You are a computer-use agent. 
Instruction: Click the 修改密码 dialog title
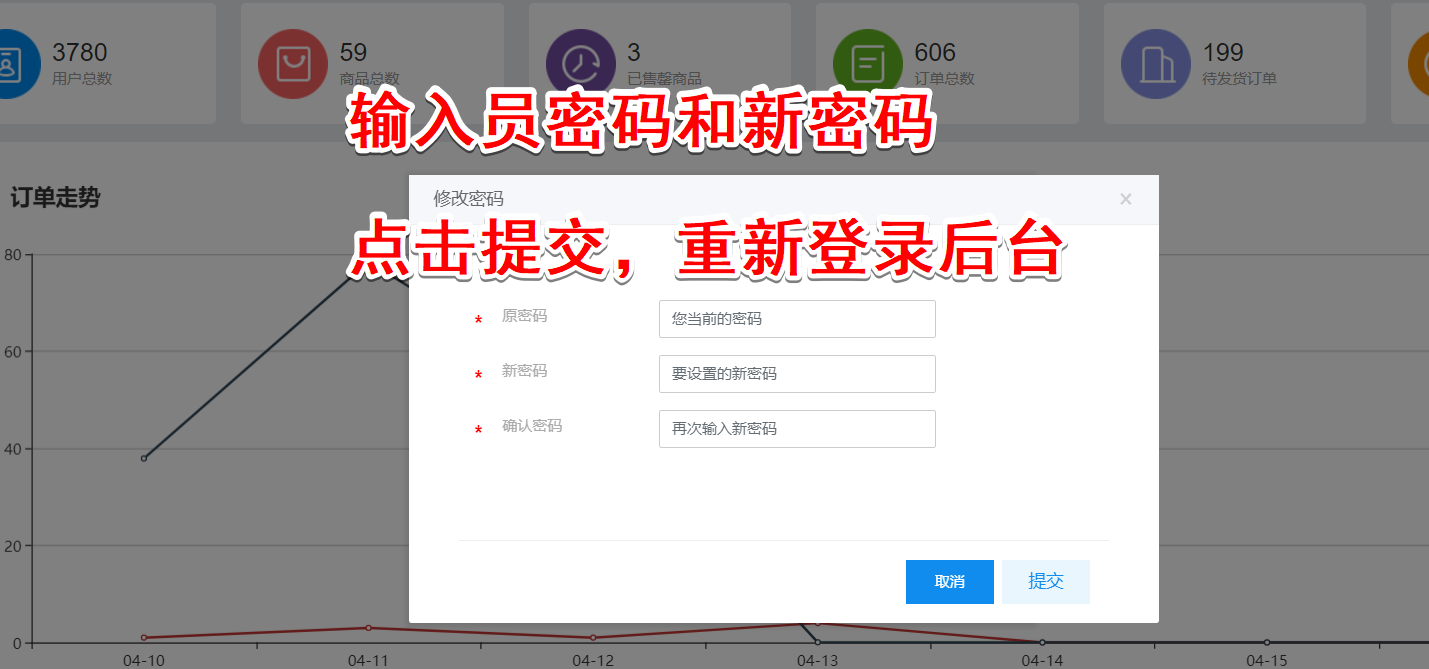click(x=468, y=199)
